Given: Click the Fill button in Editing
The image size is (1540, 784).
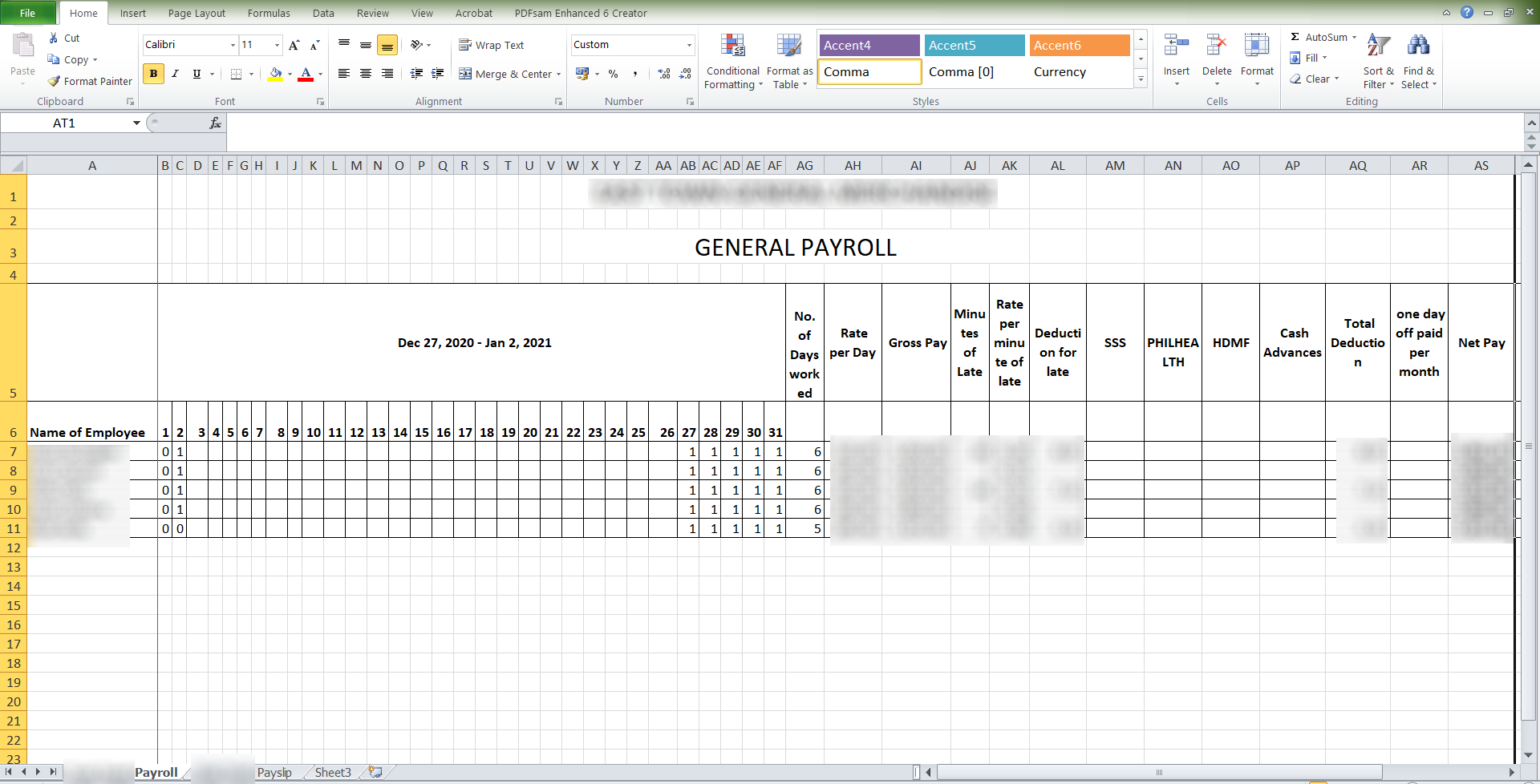Looking at the screenshot, I should tap(1305, 58).
